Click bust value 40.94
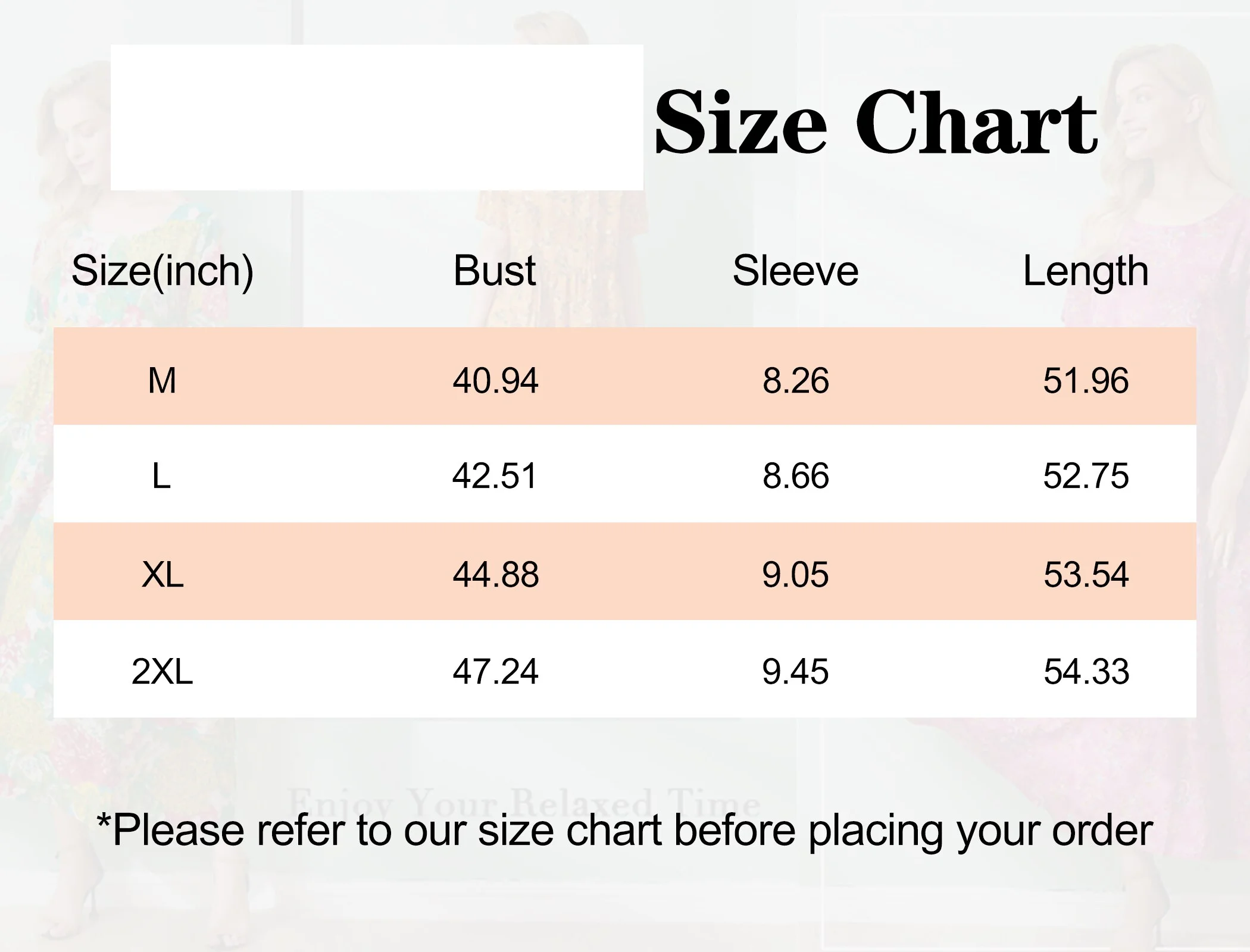Image resolution: width=1250 pixels, height=952 pixels. tap(495, 380)
